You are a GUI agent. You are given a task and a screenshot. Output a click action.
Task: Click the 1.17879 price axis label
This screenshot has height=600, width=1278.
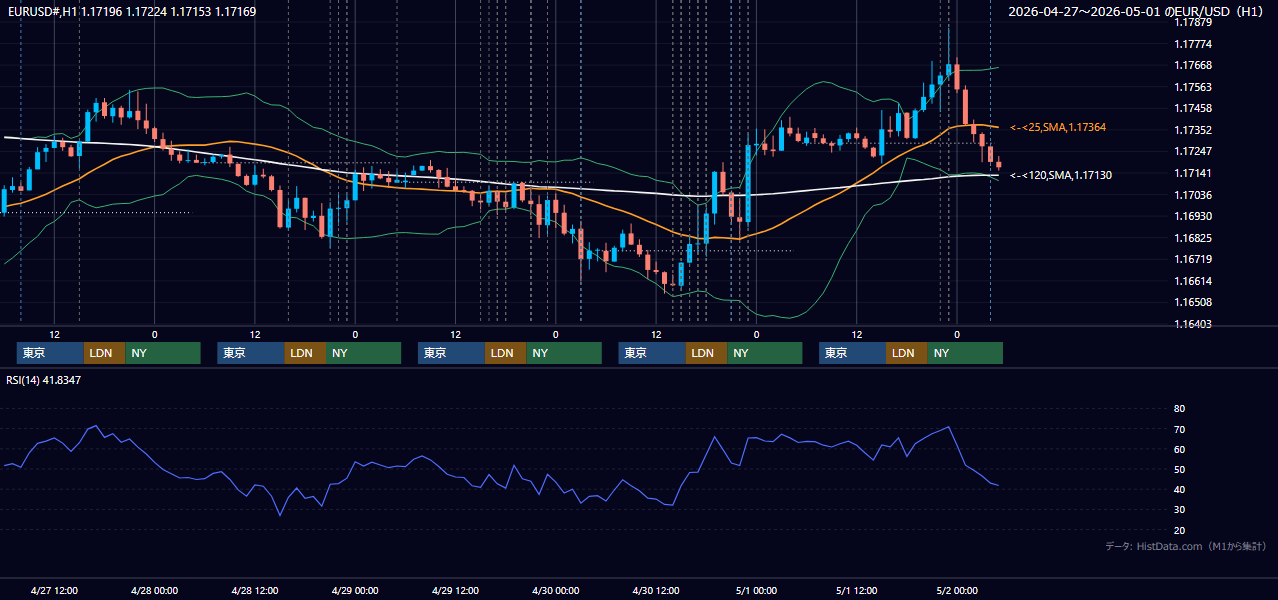(x=1192, y=22)
